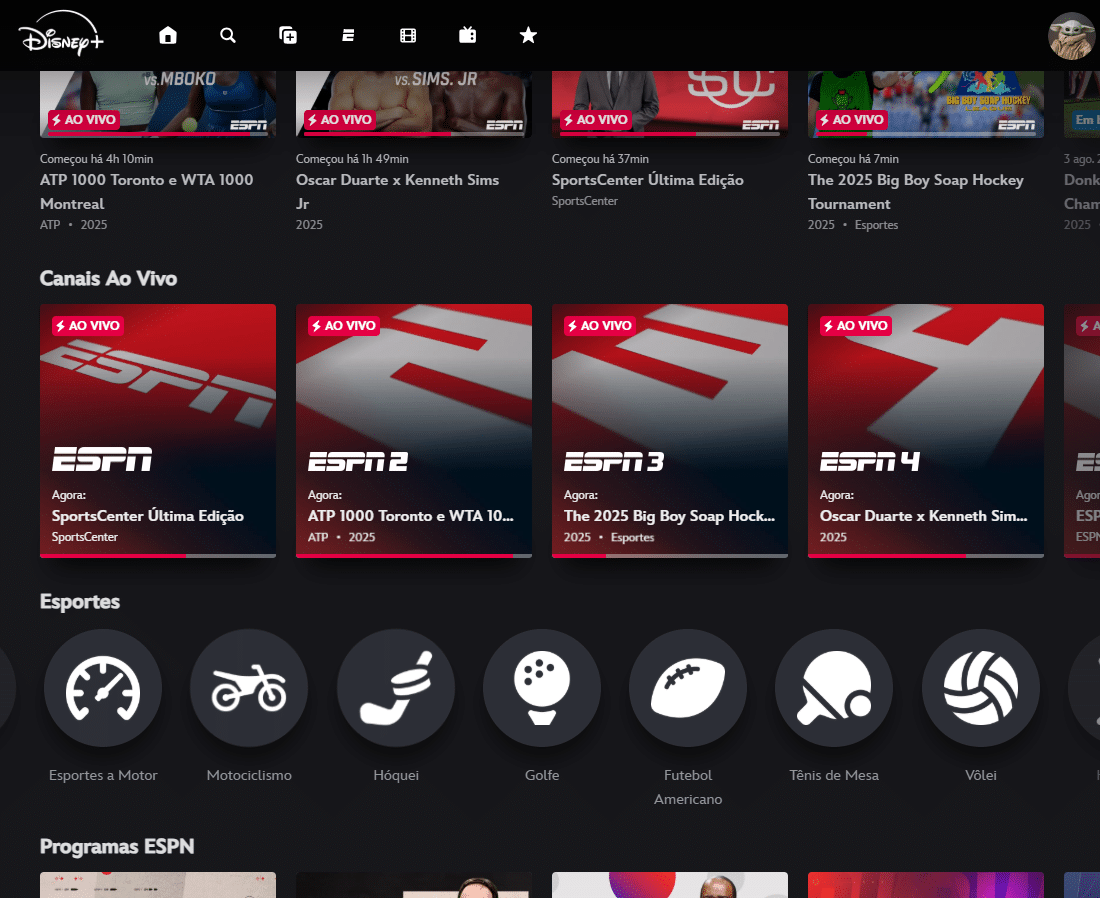Image resolution: width=1100 pixels, height=898 pixels.
Task: Click title ATP 1000 Toronto e WTA 1000 Montreal
Action: coord(147,192)
